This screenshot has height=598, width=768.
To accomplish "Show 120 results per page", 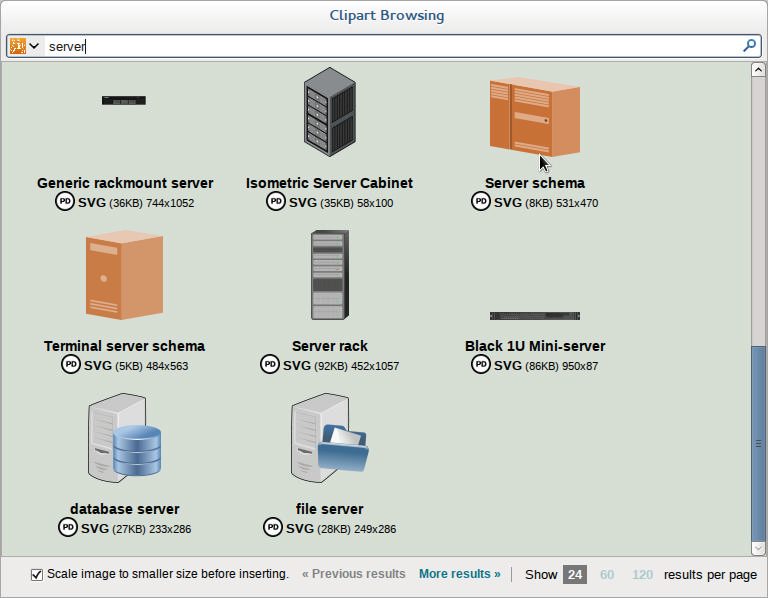I will tap(642, 574).
